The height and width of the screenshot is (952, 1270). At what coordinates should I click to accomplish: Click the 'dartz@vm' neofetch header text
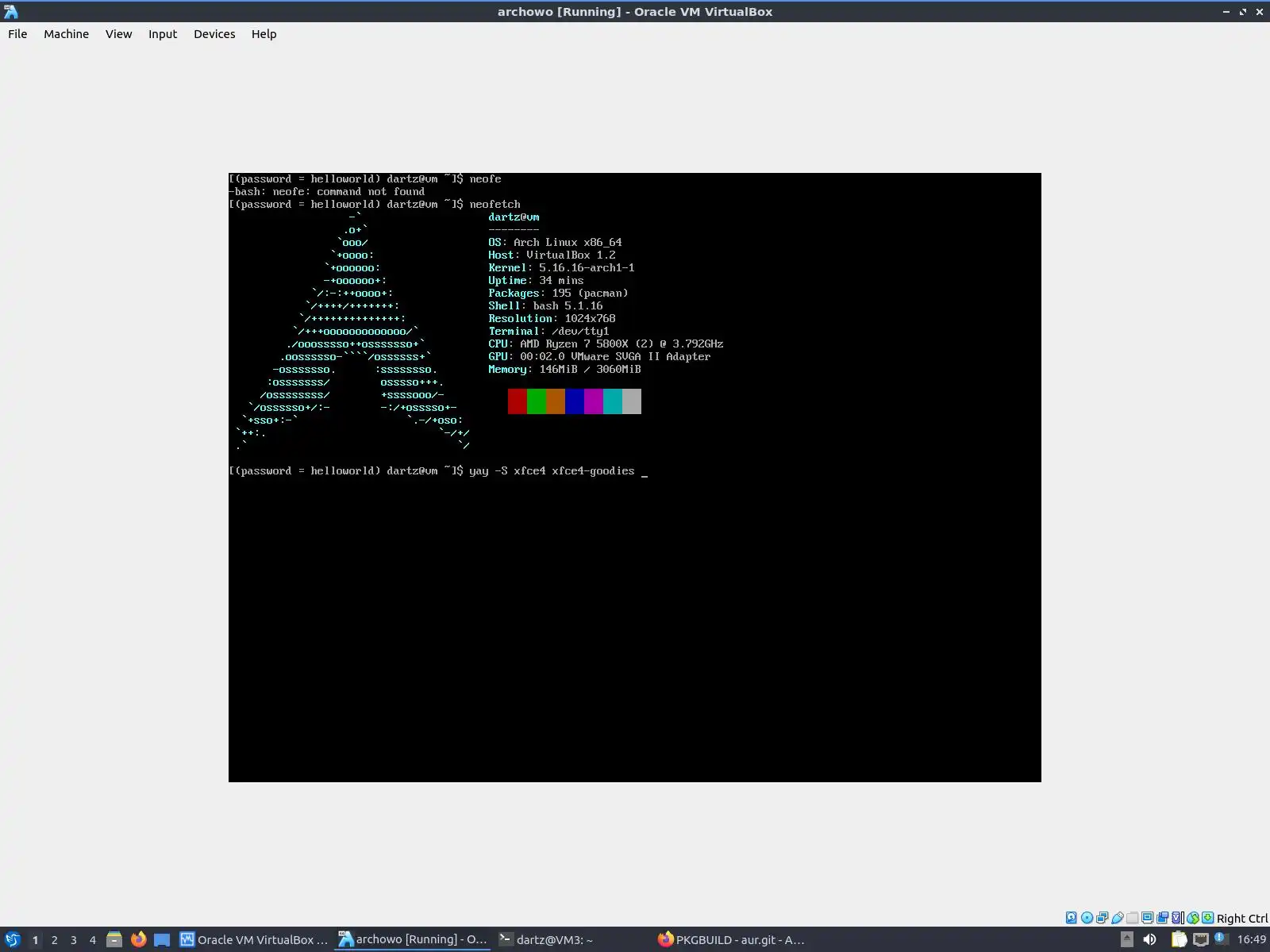(514, 217)
